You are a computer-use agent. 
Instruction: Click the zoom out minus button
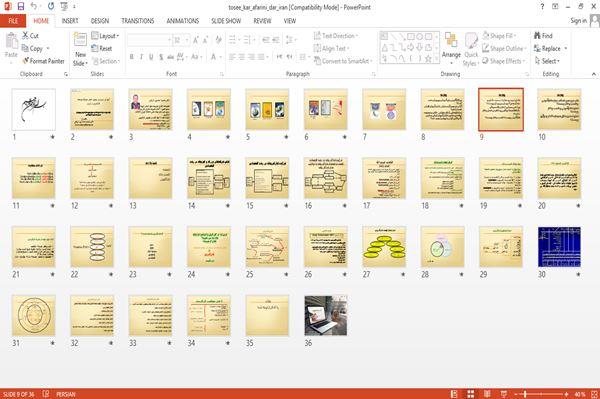pos(516,394)
